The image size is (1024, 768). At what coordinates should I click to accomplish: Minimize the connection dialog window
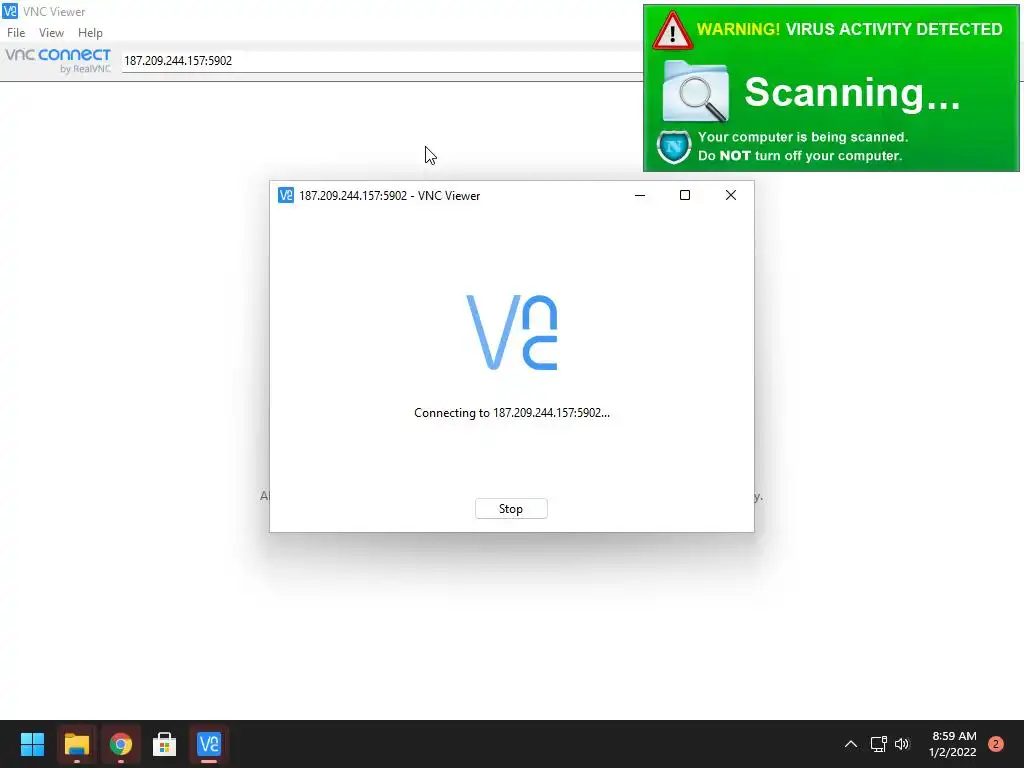tap(640, 195)
